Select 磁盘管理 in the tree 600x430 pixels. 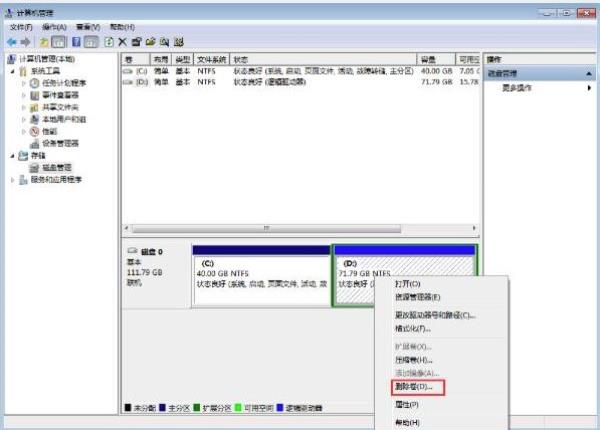[x=57, y=168]
